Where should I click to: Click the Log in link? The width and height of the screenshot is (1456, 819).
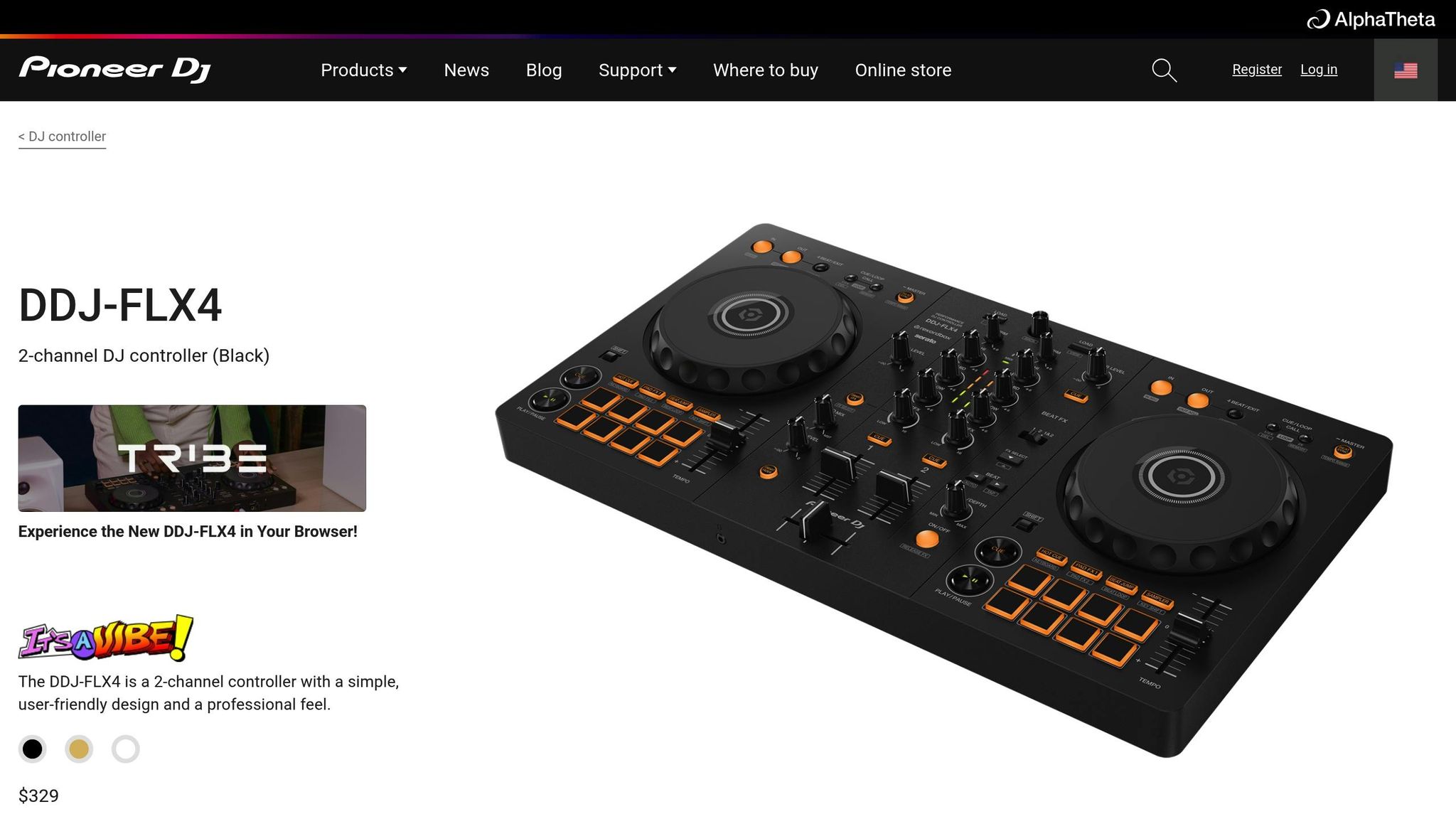1318,69
